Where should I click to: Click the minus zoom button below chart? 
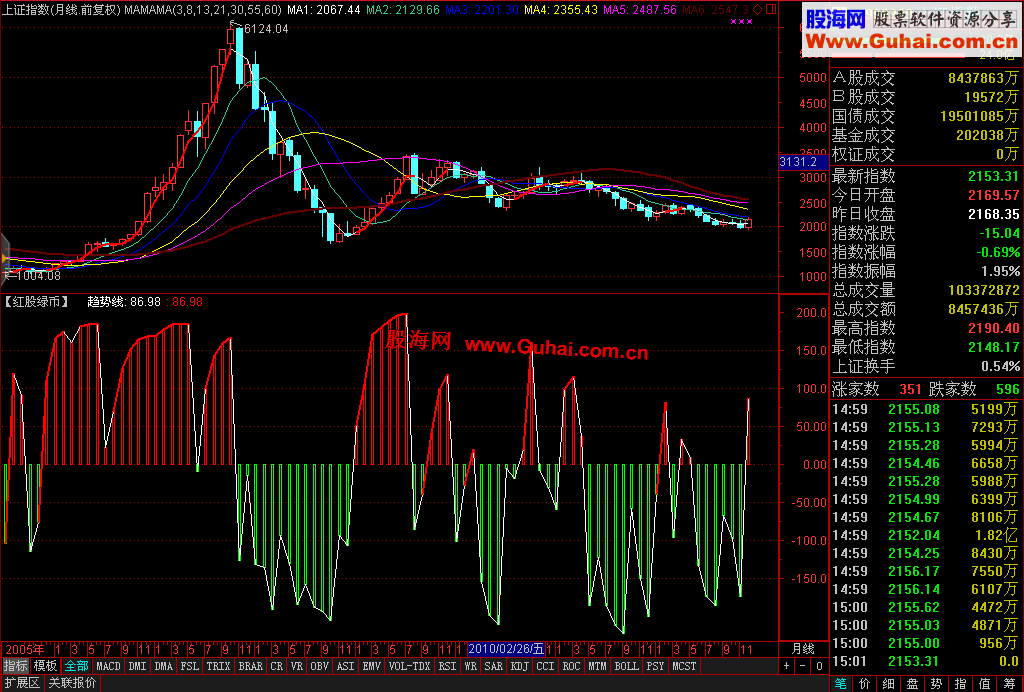tap(803, 666)
